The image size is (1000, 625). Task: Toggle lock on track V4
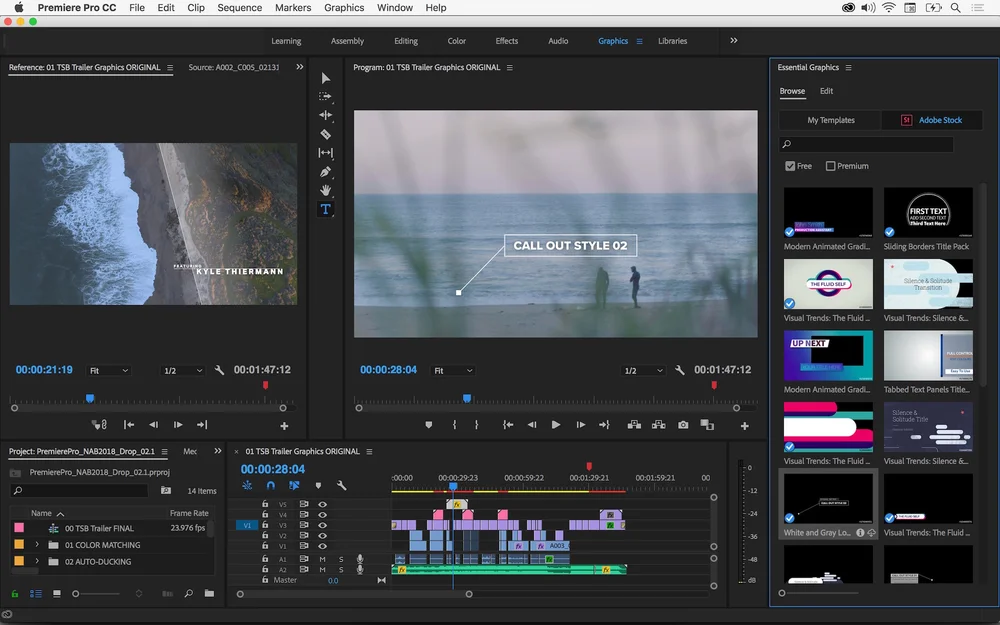tap(265, 515)
